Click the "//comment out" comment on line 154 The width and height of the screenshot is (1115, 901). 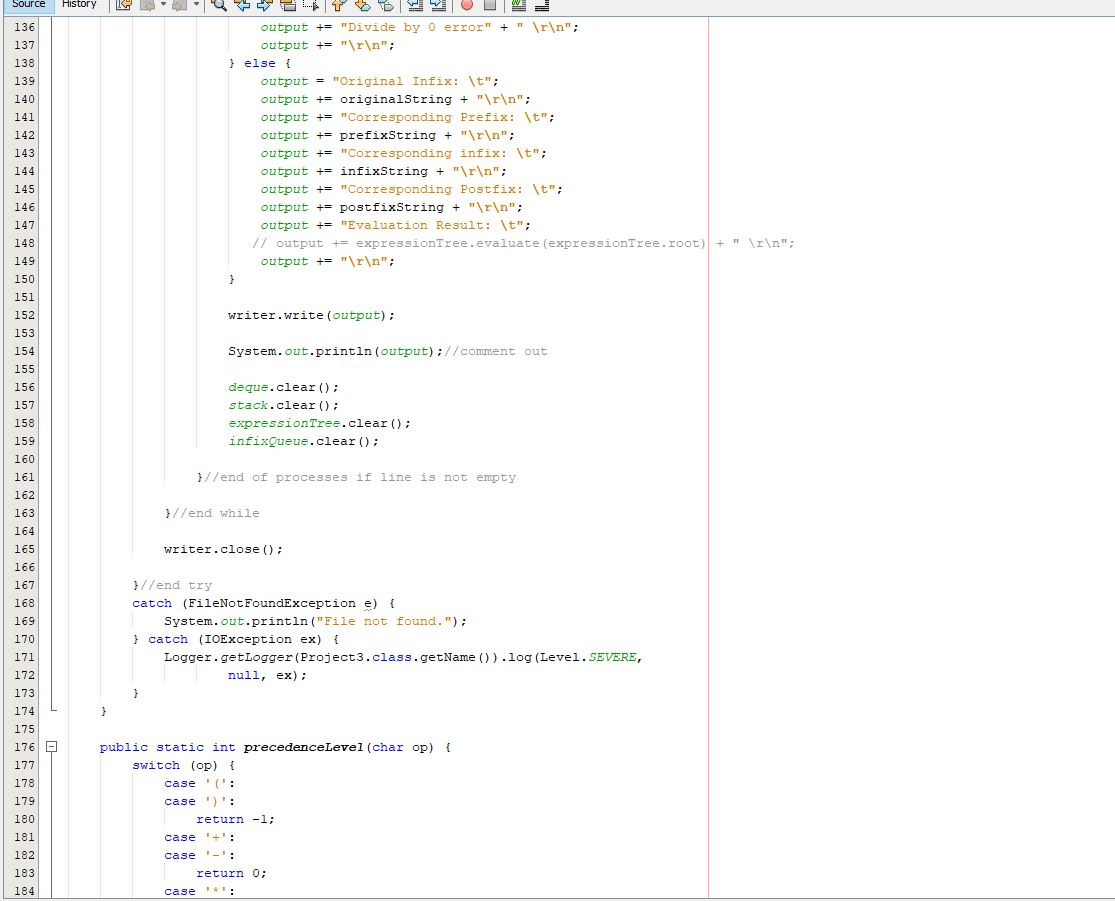[x=496, y=351]
